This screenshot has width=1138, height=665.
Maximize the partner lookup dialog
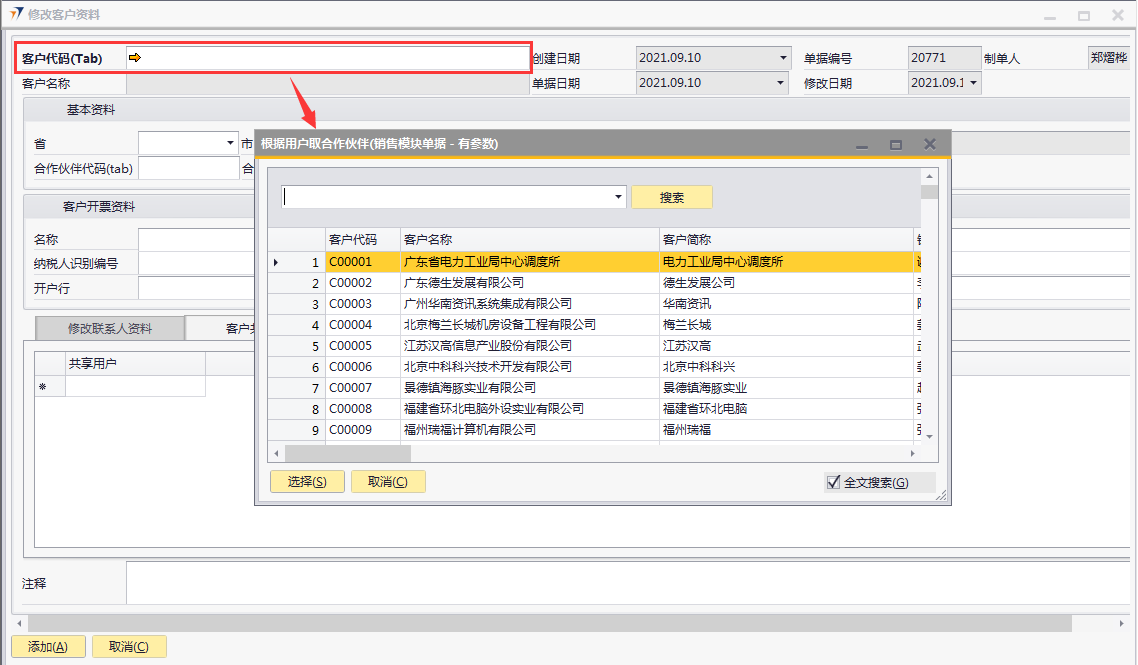(x=896, y=145)
